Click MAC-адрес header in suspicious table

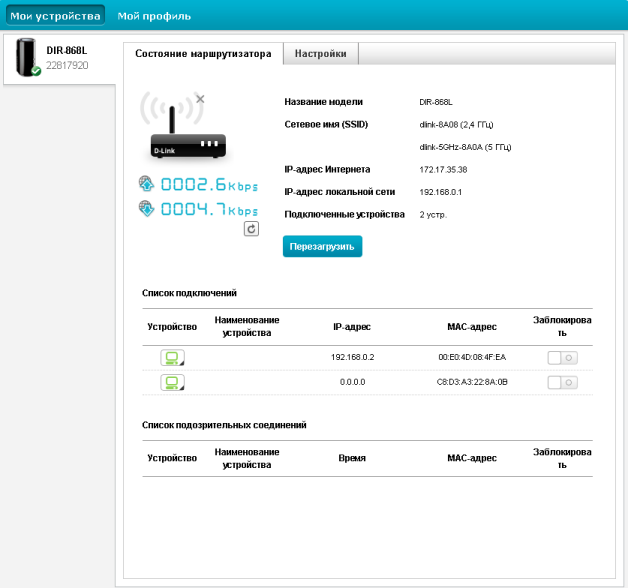[472, 458]
